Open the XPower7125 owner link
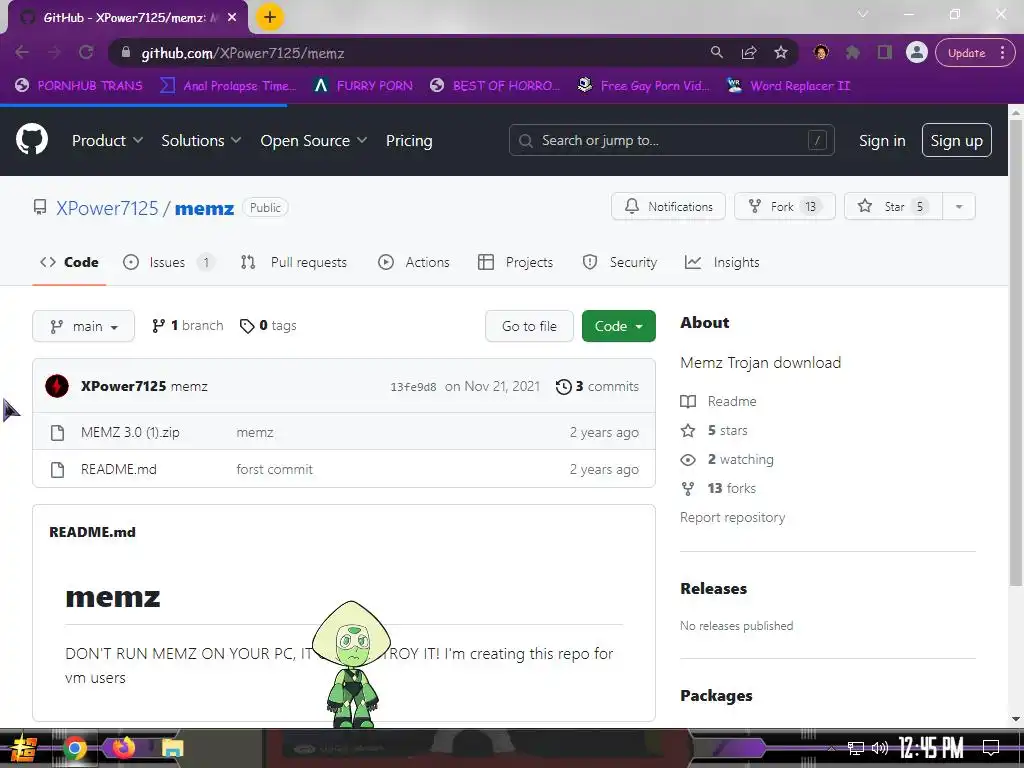 [107, 208]
